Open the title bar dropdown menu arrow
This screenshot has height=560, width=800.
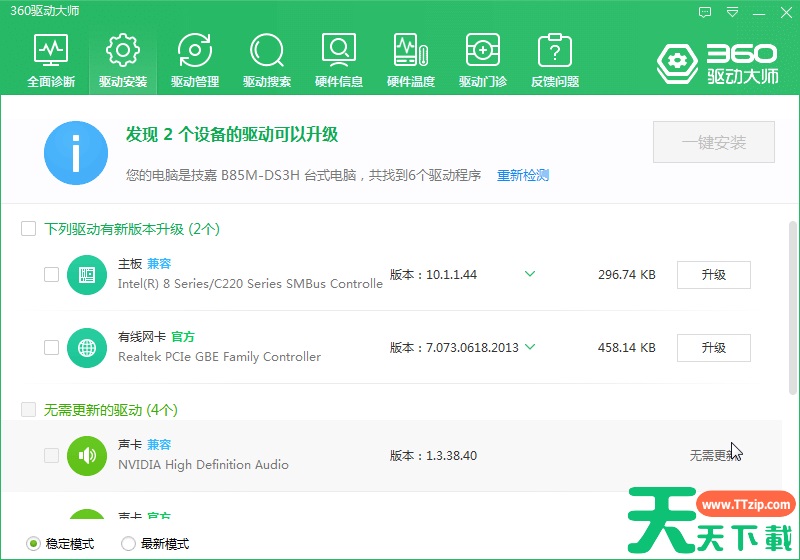[x=733, y=12]
